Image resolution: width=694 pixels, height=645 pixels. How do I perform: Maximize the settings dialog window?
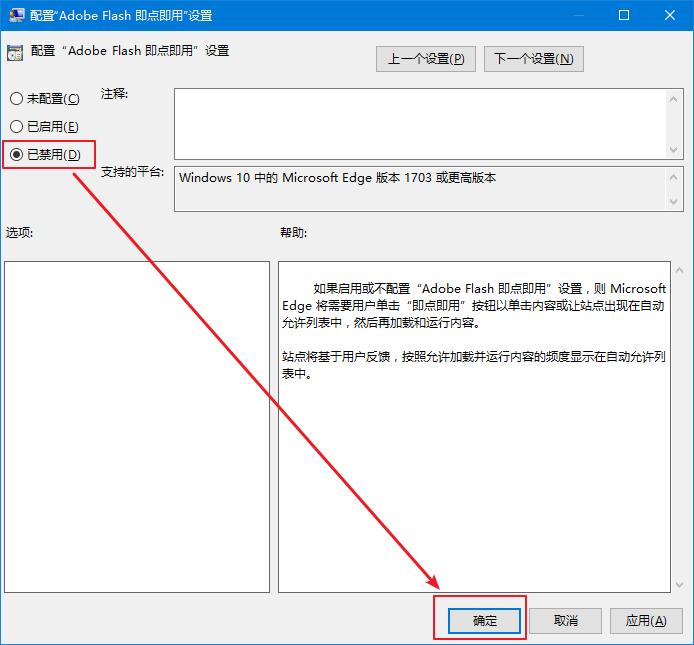[x=624, y=15]
